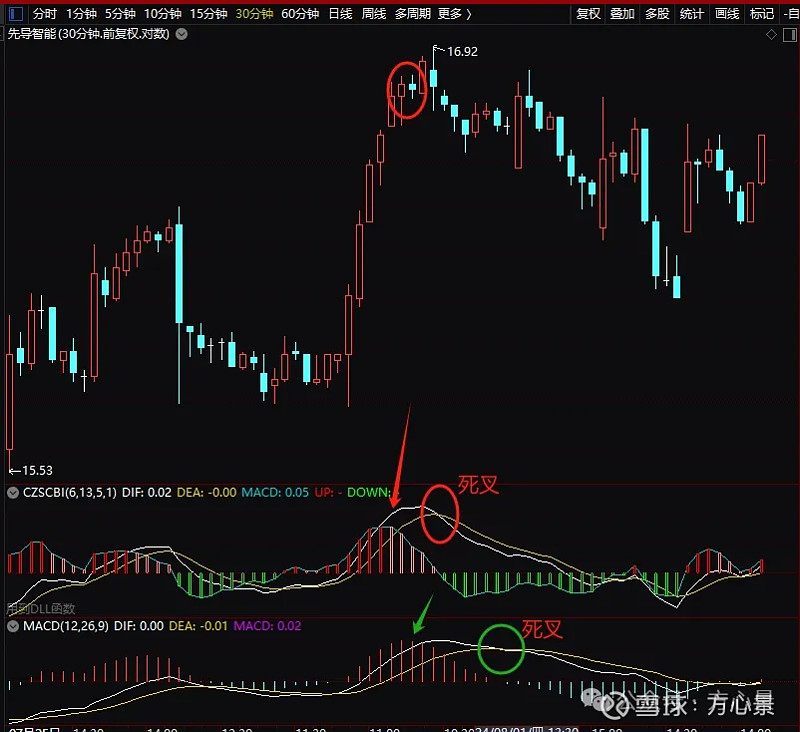The width and height of the screenshot is (800, 732).
Task: Click the 16.92 high price label
Action: coord(461,52)
